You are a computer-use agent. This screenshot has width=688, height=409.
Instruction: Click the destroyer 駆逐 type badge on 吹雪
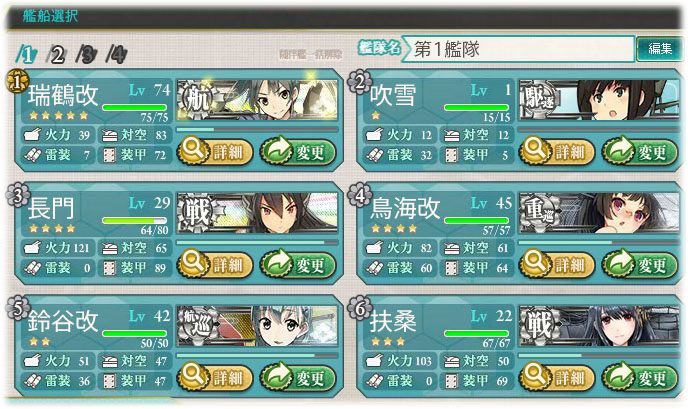pyautogui.click(x=538, y=100)
